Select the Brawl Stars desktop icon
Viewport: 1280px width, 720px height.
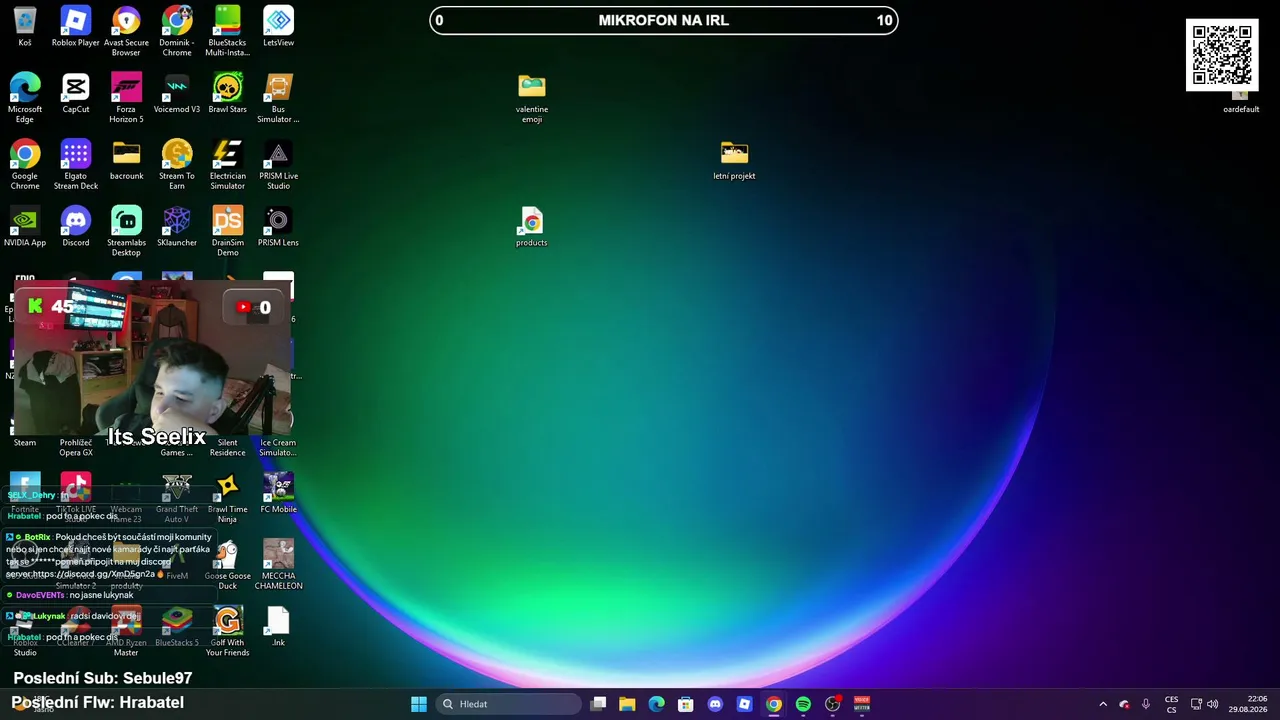point(227,94)
